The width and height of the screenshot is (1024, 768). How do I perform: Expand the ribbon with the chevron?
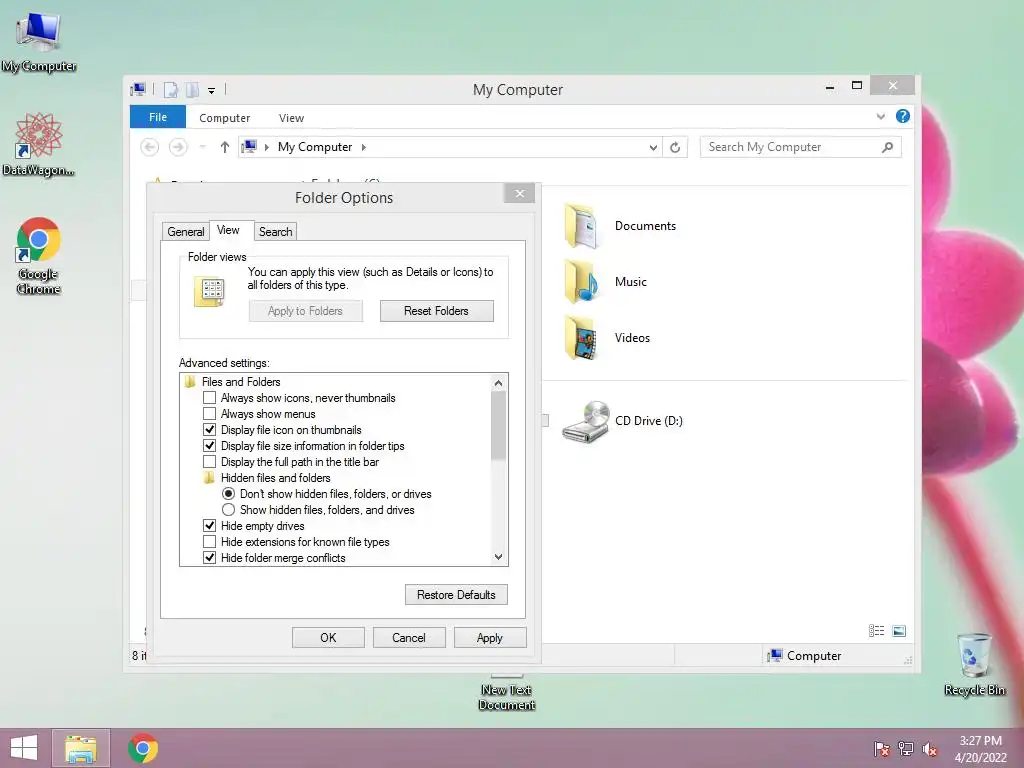pyautogui.click(x=880, y=117)
